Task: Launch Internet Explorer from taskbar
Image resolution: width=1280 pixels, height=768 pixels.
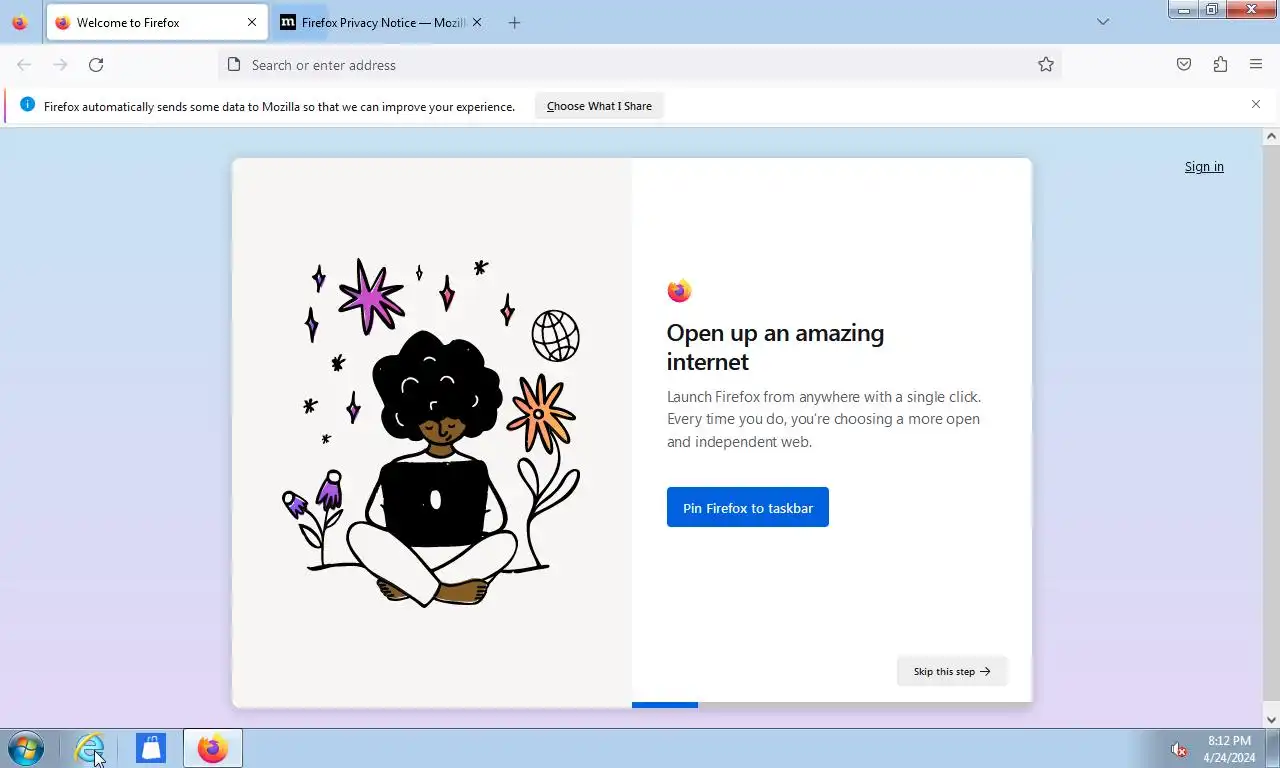Action: pos(89,748)
